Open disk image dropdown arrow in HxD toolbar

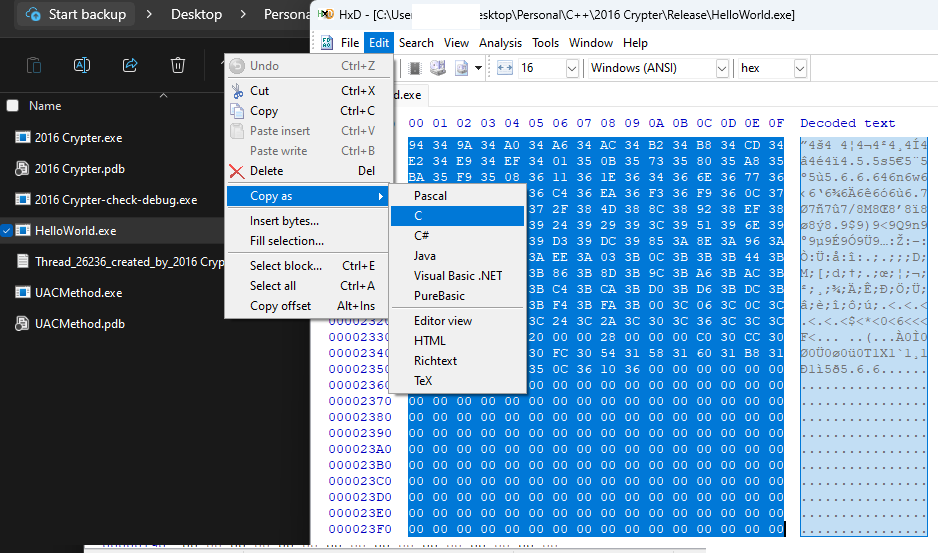(478, 68)
